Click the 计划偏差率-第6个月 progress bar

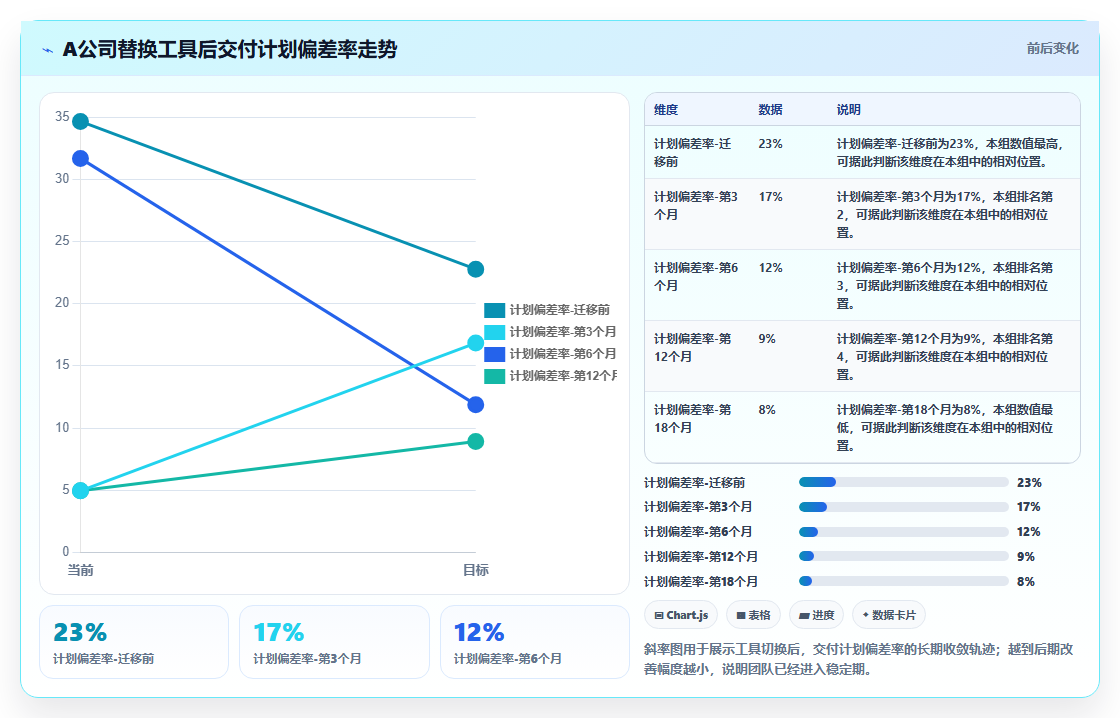904,532
